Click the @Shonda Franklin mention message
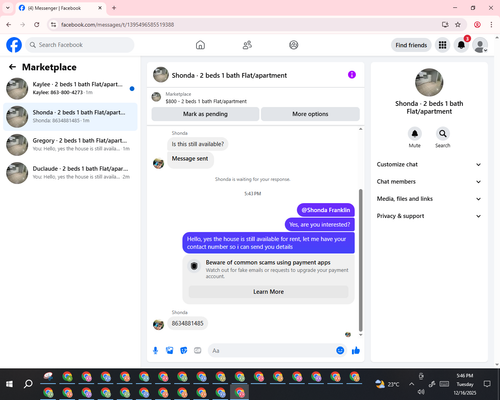Image resolution: width=500 pixels, height=400 pixels. [326, 210]
